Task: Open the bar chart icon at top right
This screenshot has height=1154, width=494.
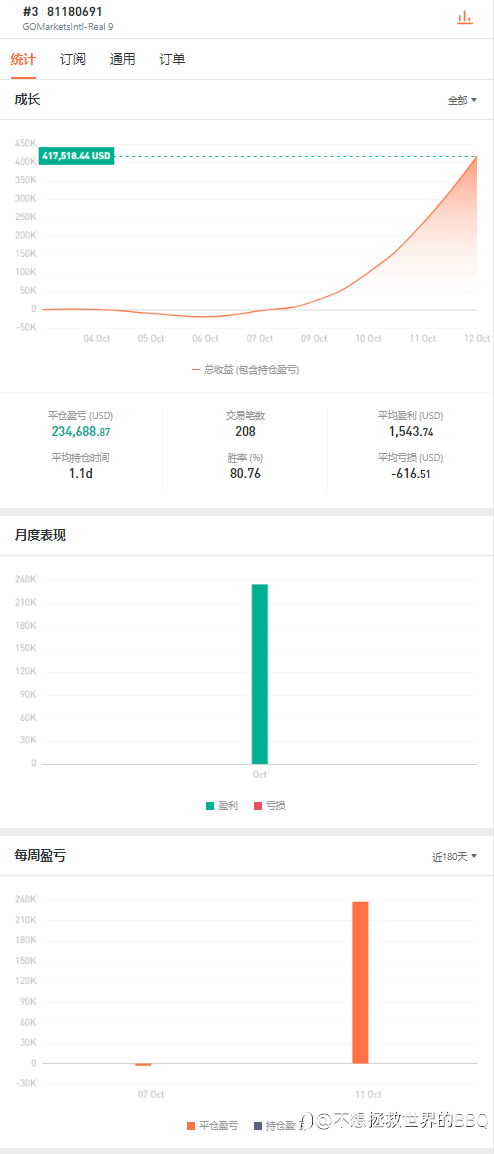Action: 464,18
